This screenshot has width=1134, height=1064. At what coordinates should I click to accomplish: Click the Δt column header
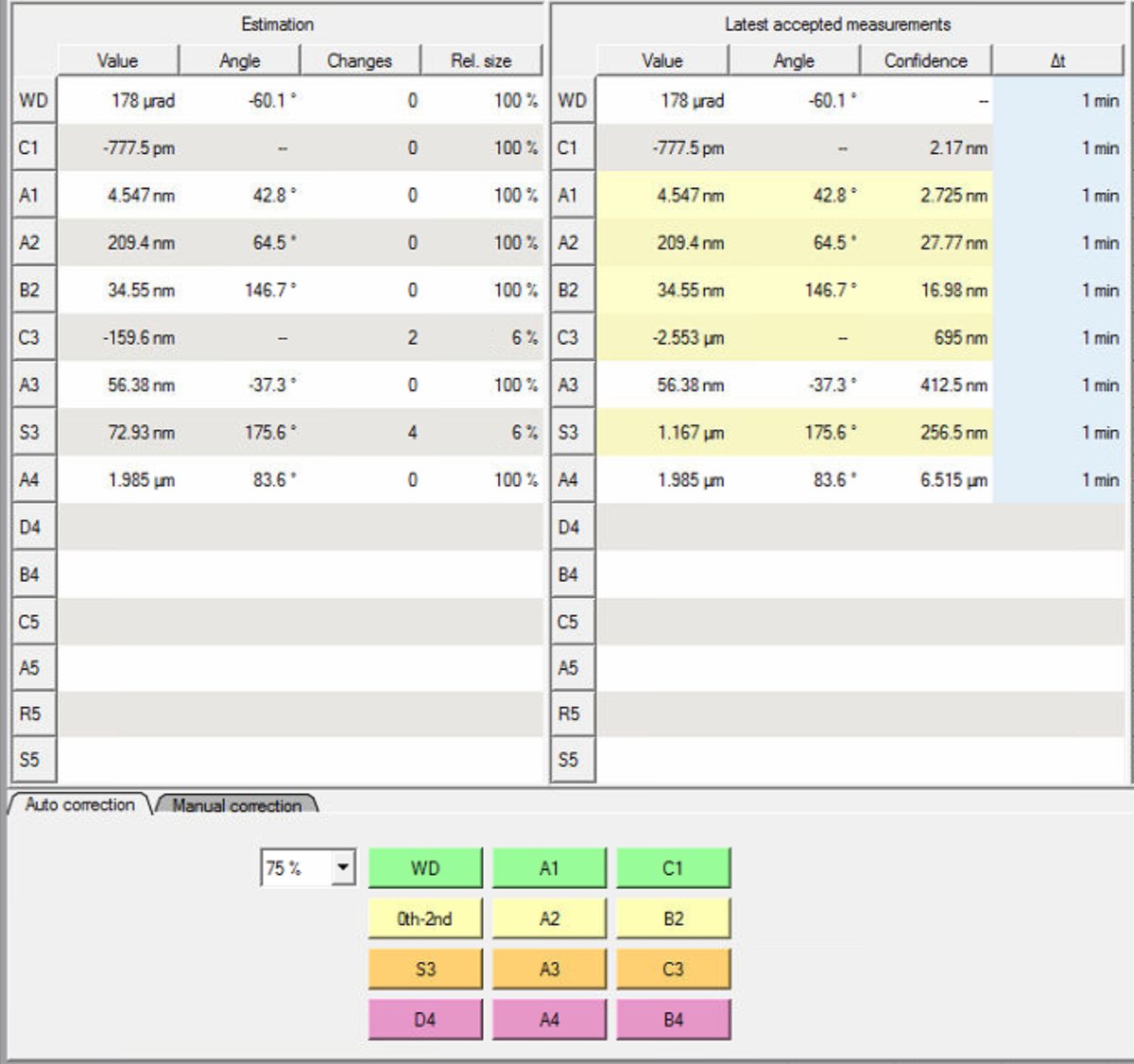[x=1057, y=60]
